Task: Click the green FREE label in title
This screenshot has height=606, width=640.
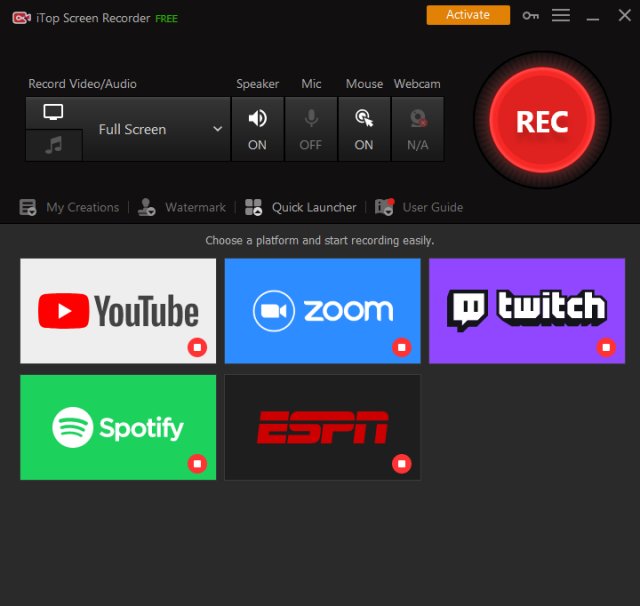Action: click(x=167, y=19)
